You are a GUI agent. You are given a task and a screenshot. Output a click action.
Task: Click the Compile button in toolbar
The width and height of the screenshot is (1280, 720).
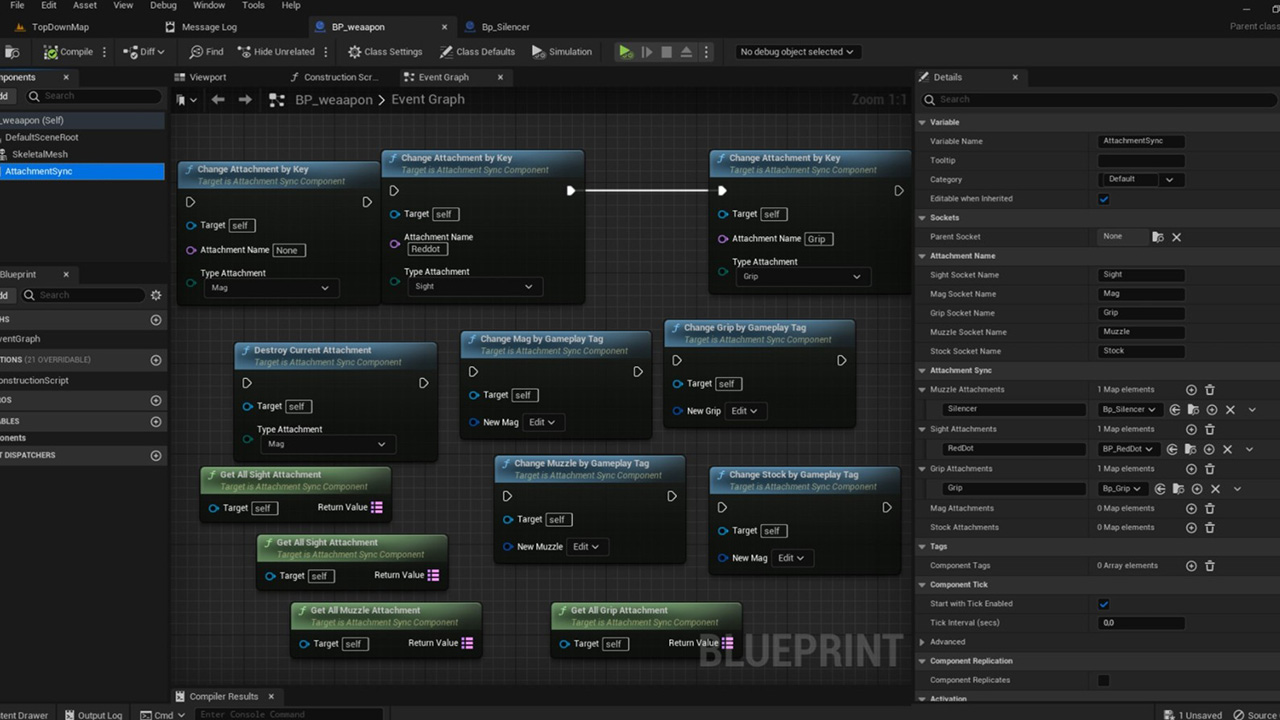[x=68, y=52]
